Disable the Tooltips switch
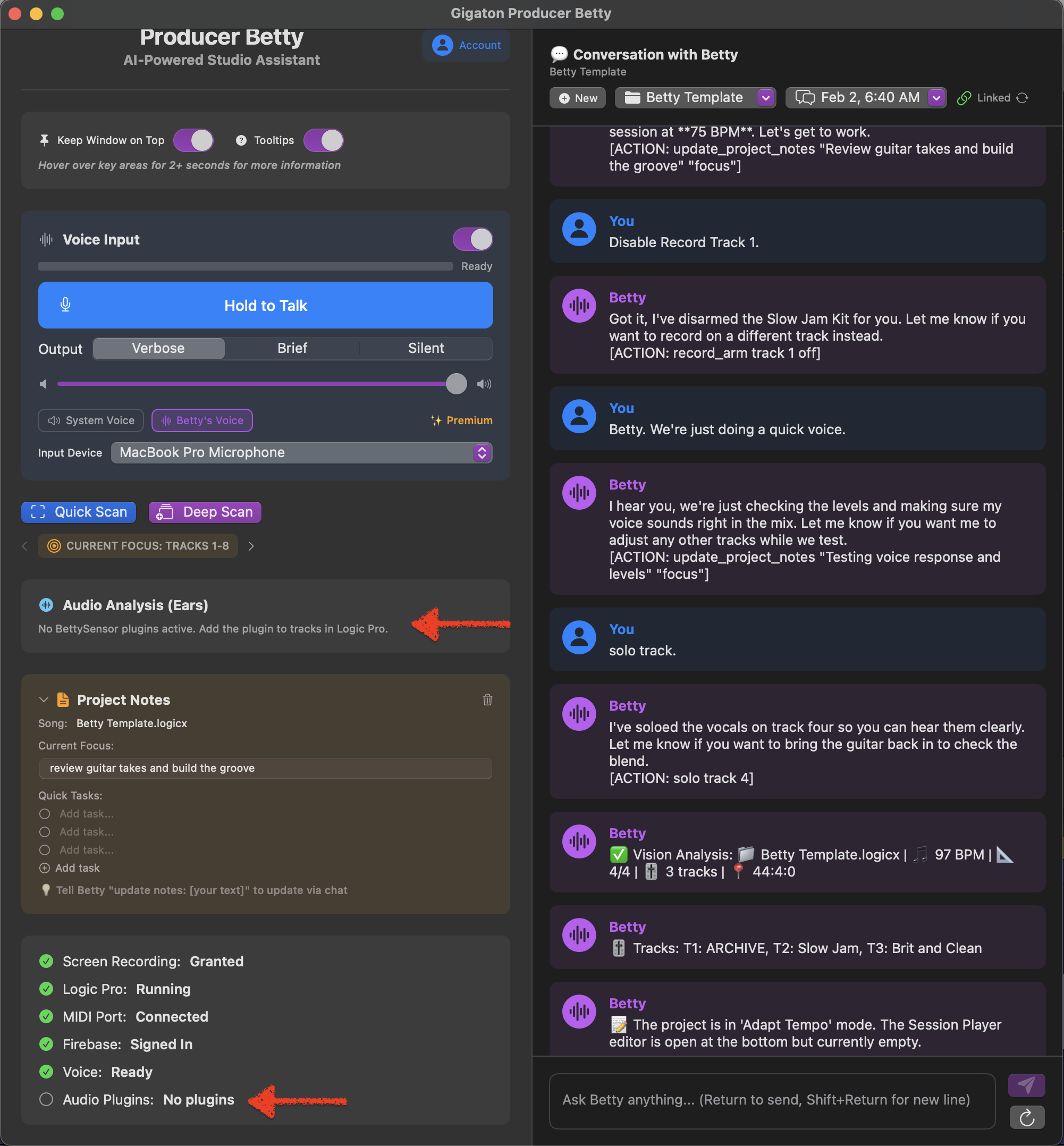Viewport: 1064px width, 1146px height. [x=324, y=140]
